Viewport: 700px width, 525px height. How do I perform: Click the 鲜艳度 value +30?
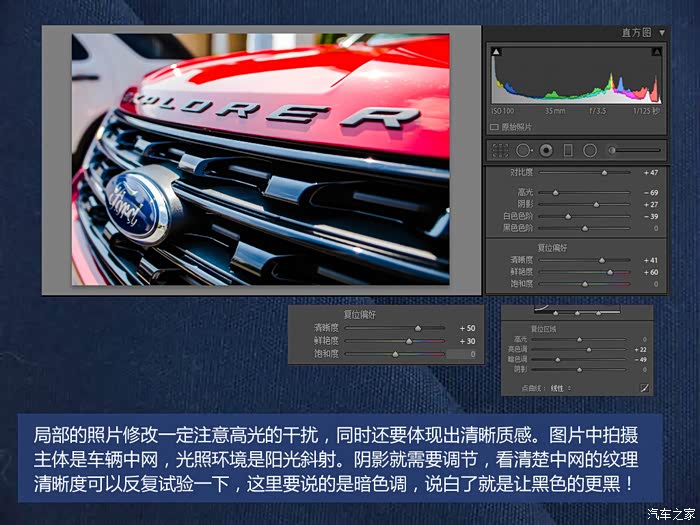(x=467, y=341)
